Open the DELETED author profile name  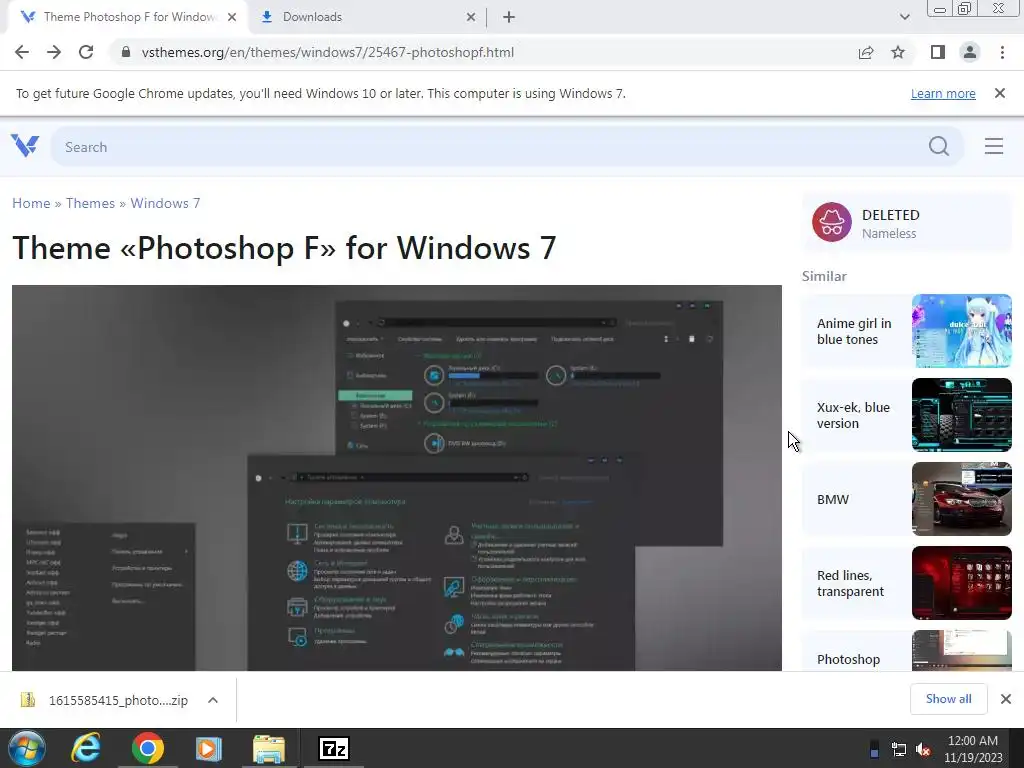891,215
